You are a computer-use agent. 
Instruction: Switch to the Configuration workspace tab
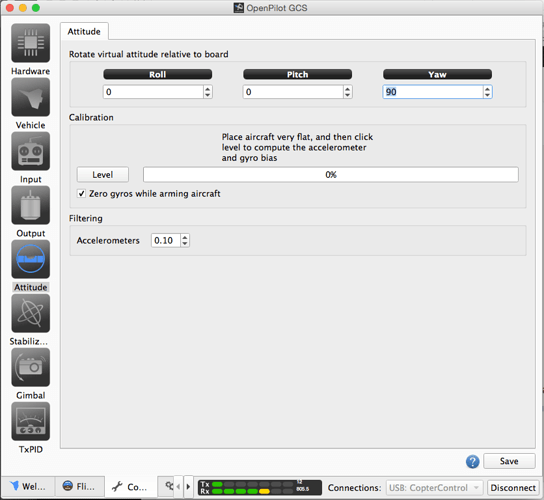[131, 487]
